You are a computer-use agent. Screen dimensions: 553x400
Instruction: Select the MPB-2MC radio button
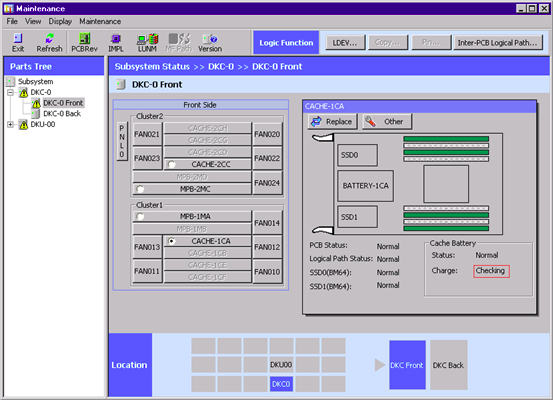[140, 189]
